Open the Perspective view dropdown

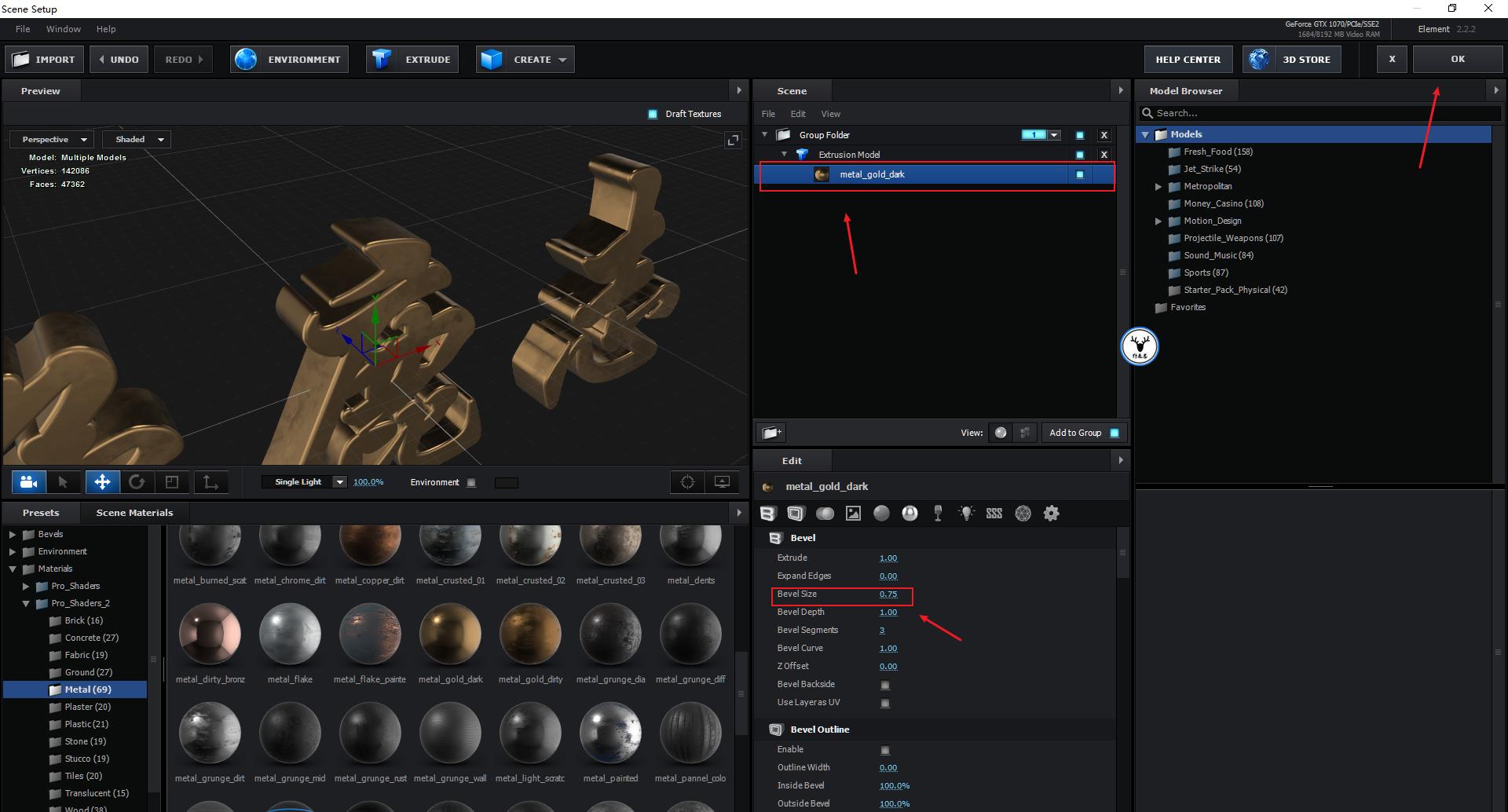click(x=53, y=140)
